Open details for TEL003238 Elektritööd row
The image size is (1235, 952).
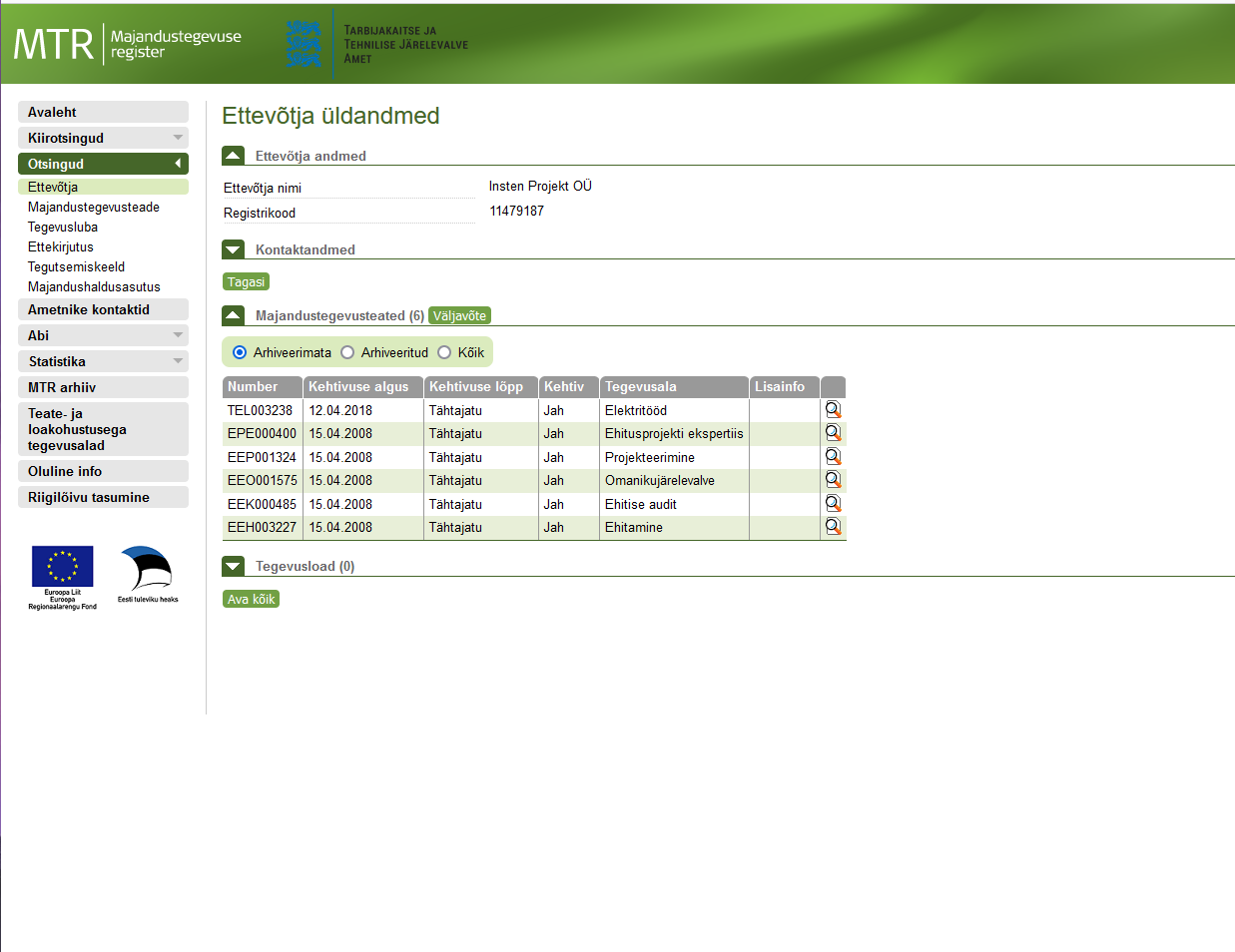(x=833, y=410)
